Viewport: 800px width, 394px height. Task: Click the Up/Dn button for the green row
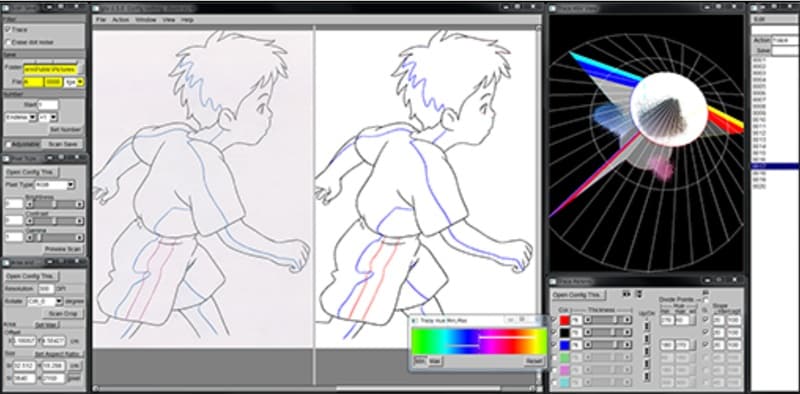[x=647, y=364]
